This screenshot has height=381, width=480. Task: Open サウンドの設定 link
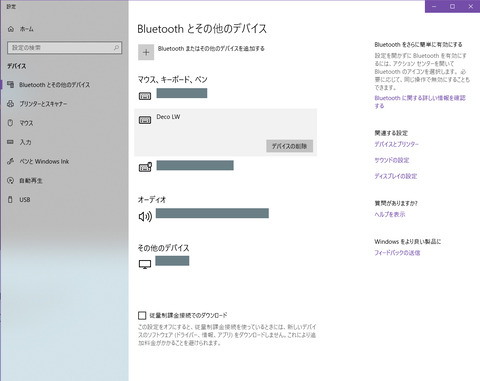(392, 160)
